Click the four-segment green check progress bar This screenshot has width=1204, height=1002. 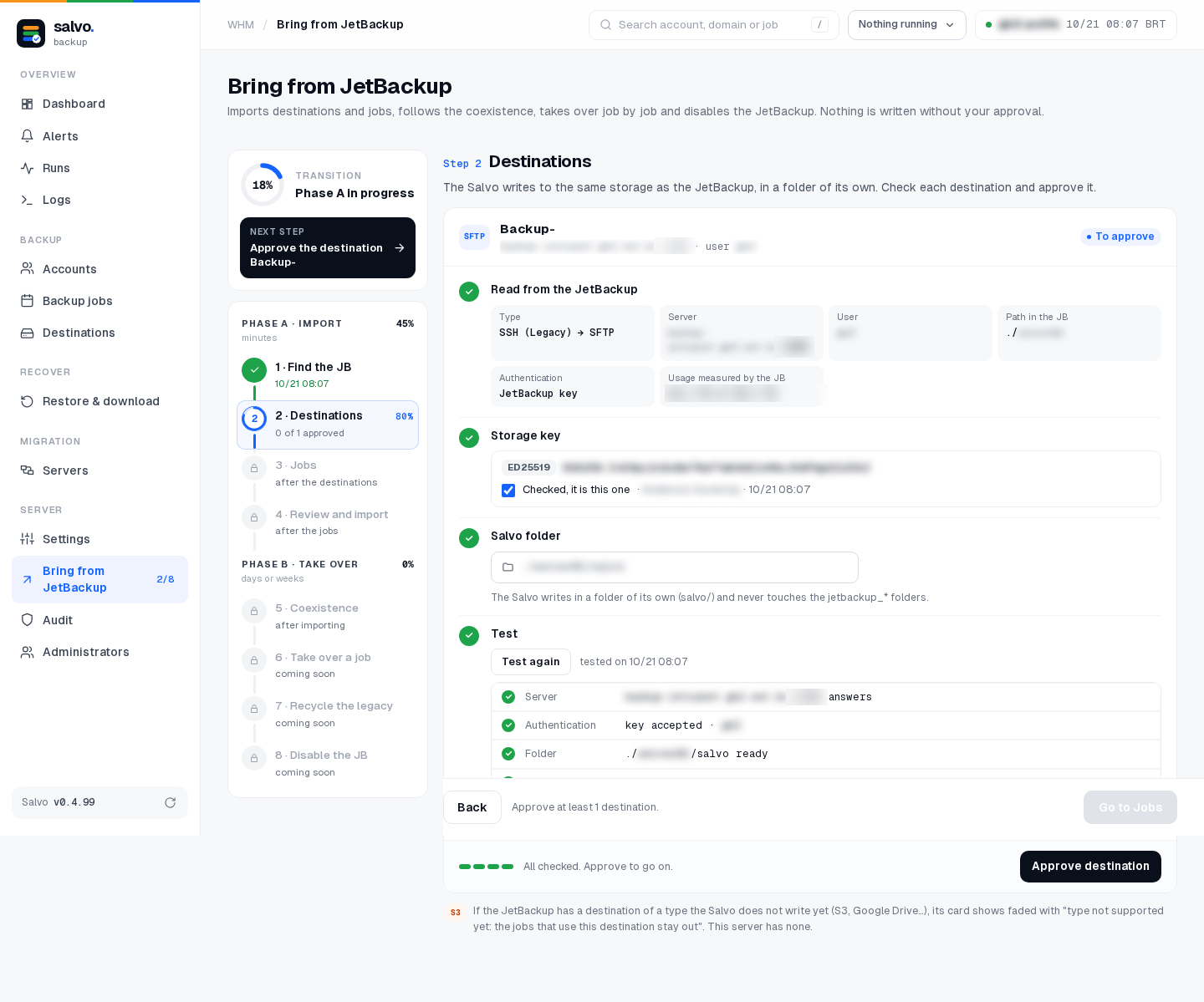click(486, 867)
